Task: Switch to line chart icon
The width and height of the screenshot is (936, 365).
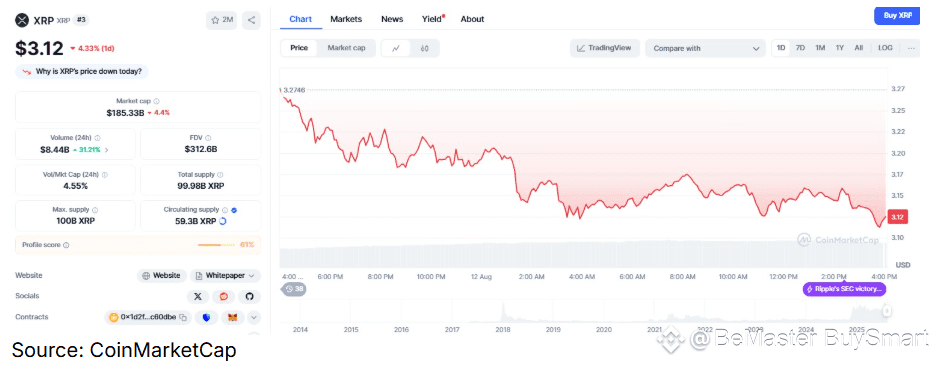Action: point(396,48)
